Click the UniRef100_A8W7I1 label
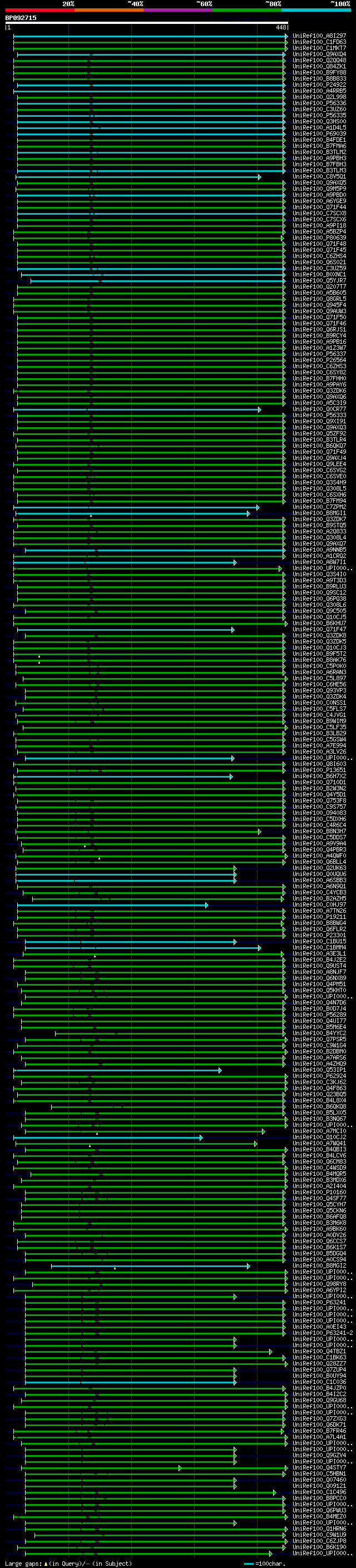The width and height of the screenshot is (356, 1568). pyautogui.click(x=319, y=562)
